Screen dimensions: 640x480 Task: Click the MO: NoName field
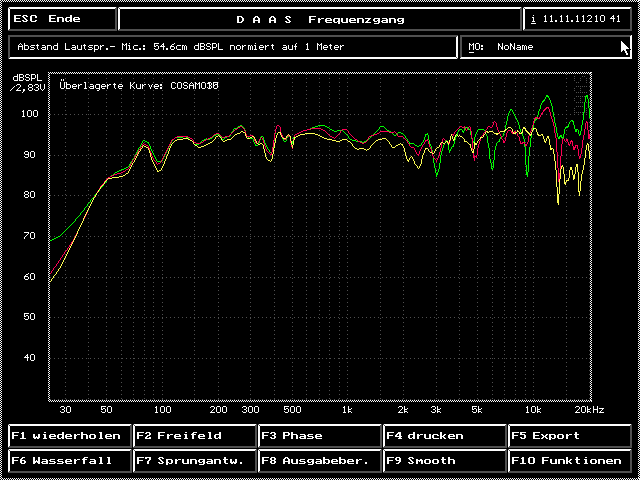546,47
